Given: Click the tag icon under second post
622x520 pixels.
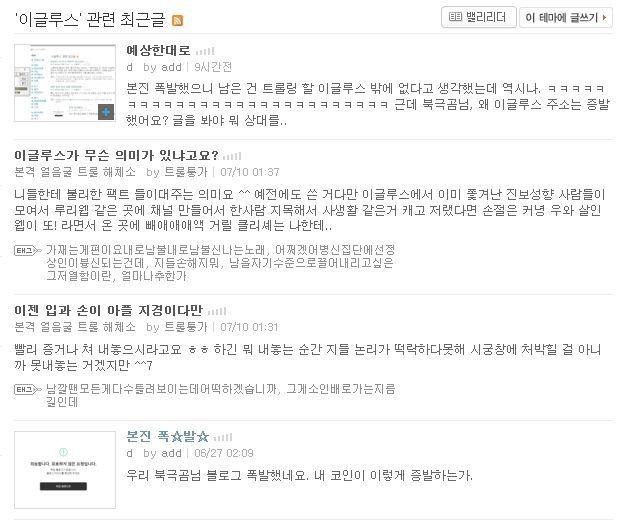Looking at the screenshot, I should tap(28, 250).
